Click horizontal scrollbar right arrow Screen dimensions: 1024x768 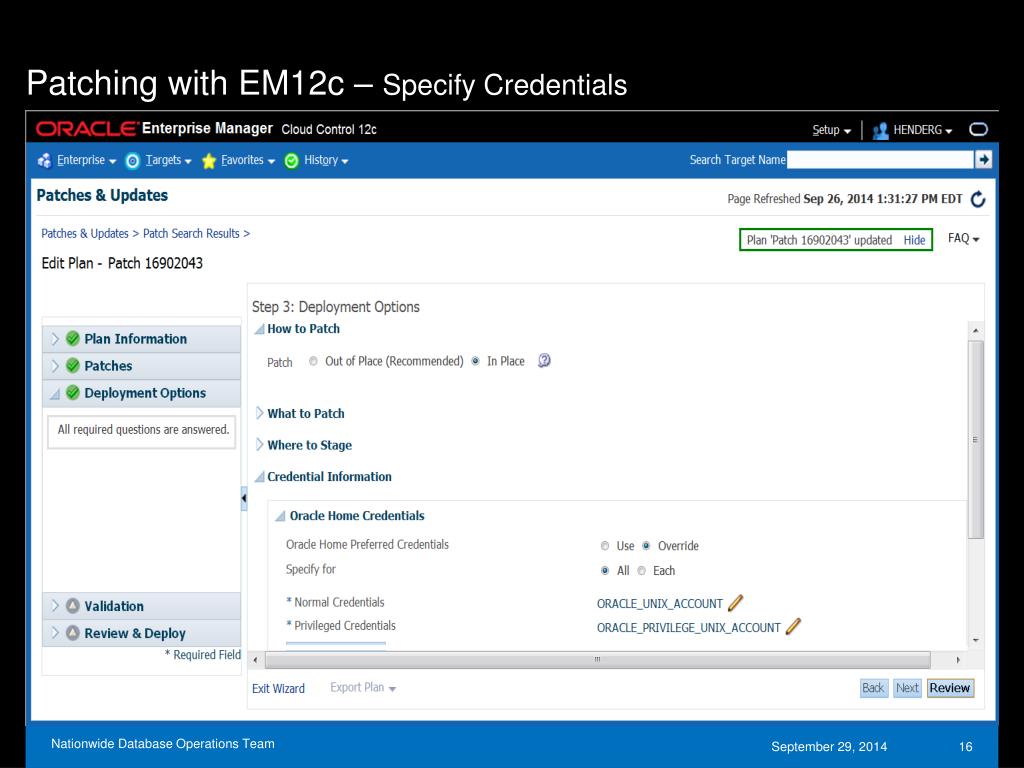[x=957, y=660]
